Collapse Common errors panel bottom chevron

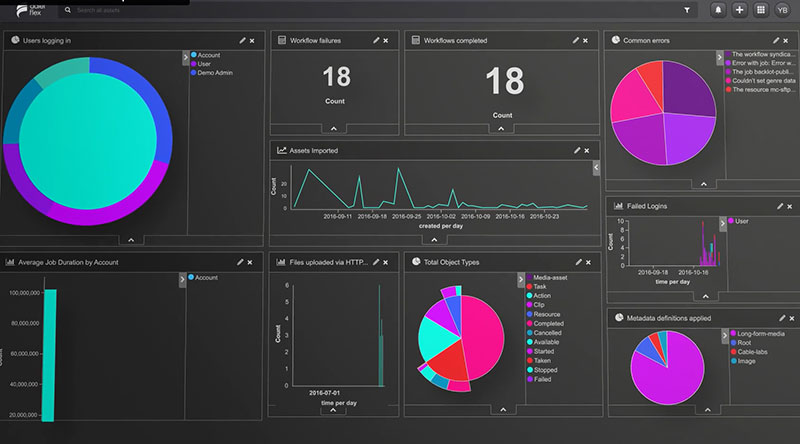[704, 184]
